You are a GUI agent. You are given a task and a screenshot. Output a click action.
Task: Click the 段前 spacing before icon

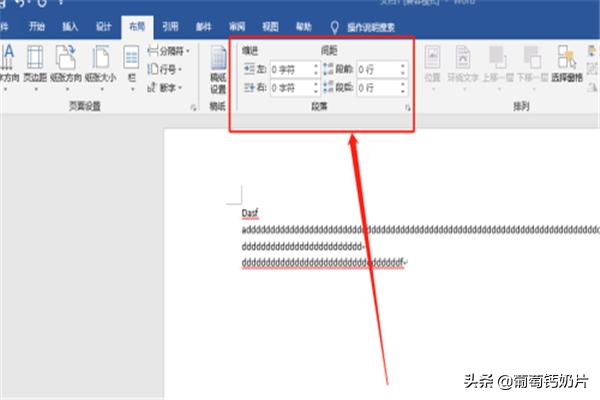click(x=328, y=69)
